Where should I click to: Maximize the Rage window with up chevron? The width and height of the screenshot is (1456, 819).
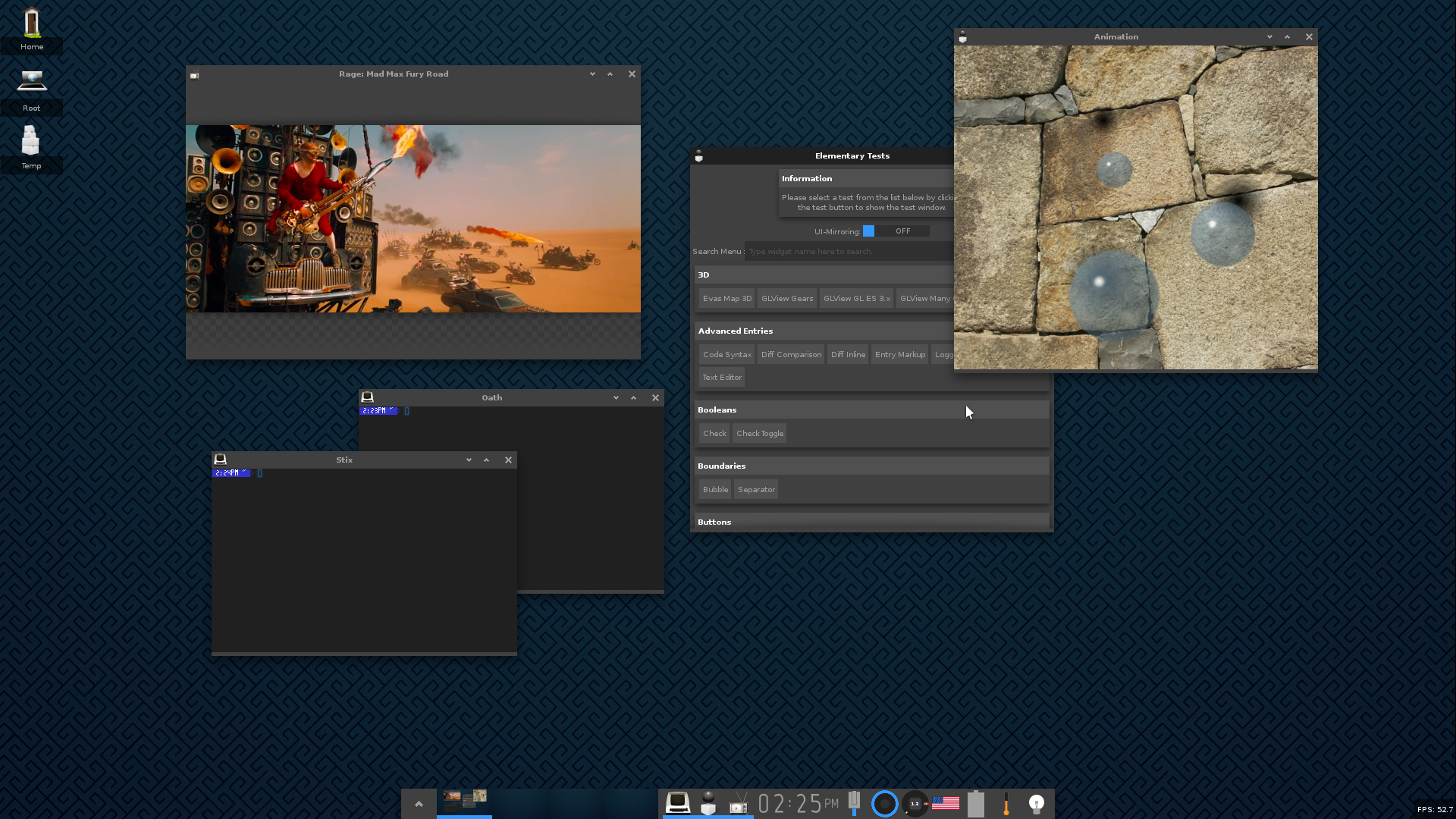point(610,74)
